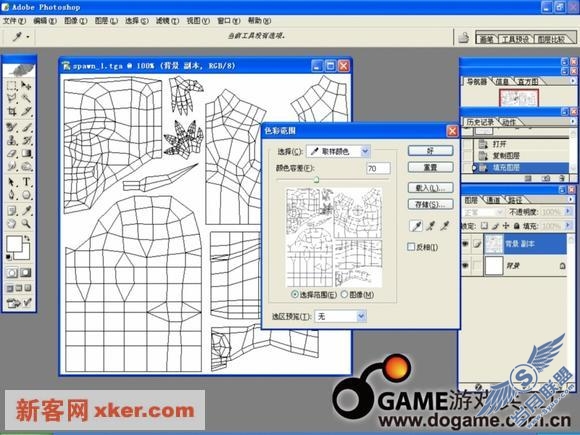Select the Eyedropper tool in toolbox
Viewport: 580px width, 435px height.
(27, 211)
